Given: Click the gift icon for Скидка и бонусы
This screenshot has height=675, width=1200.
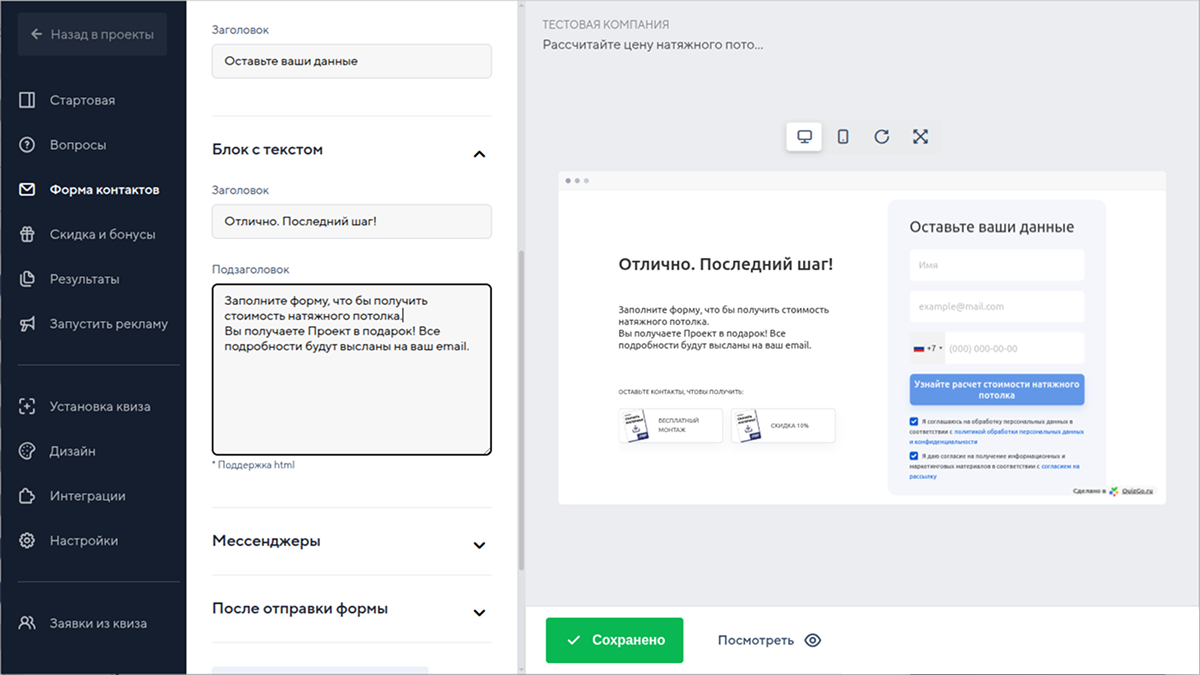Looking at the screenshot, I should click(28, 234).
